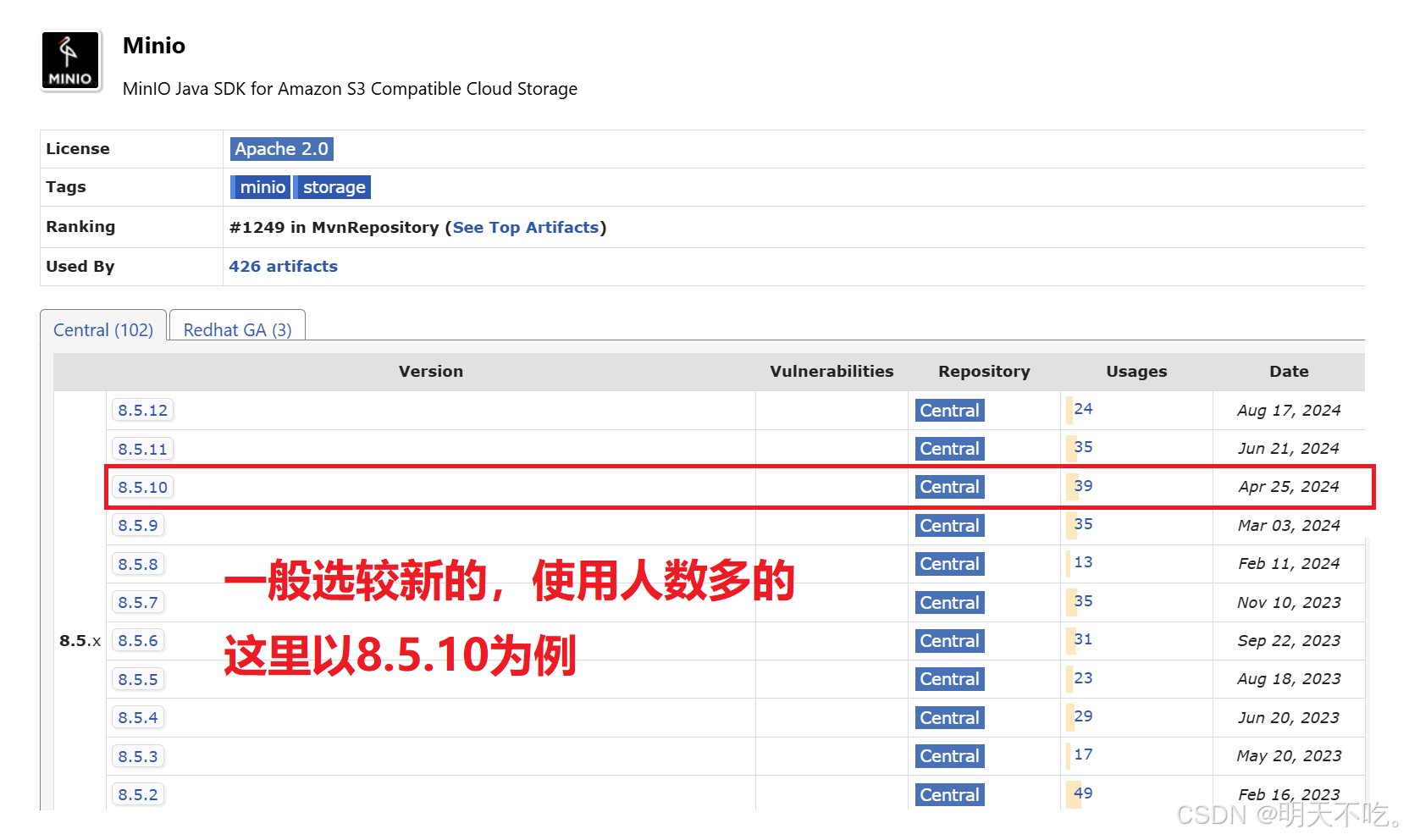Click Central repository for version 8.5.2

(949, 795)
